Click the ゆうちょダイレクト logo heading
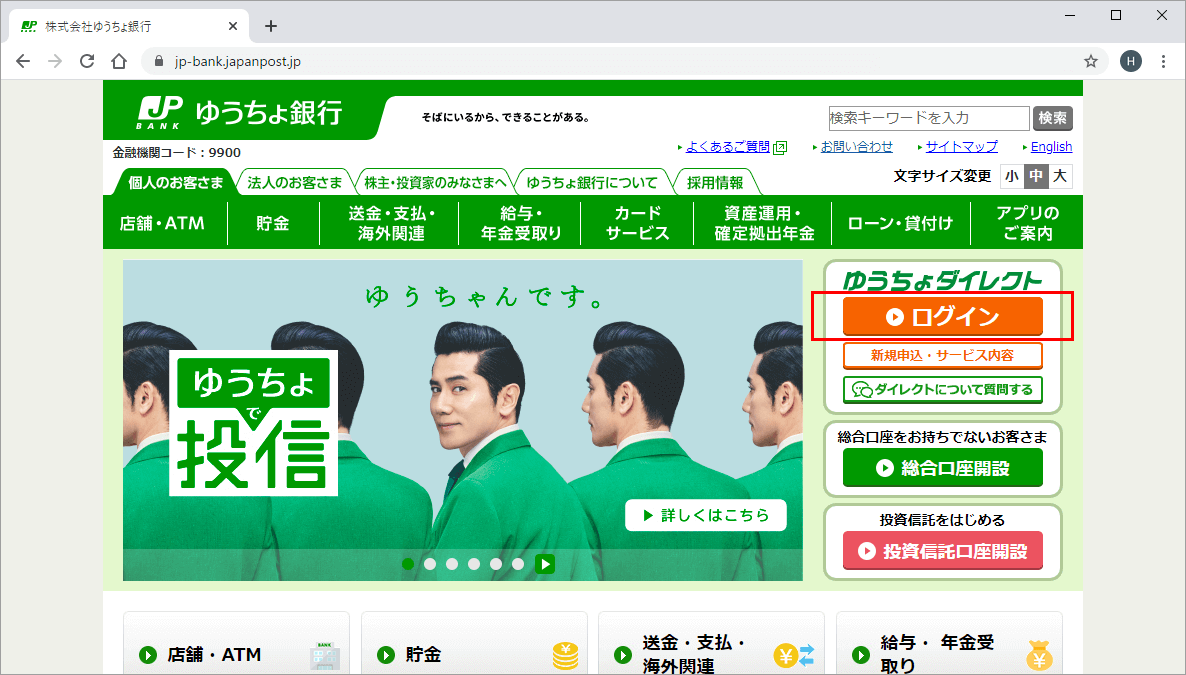The width and height of the screenshot is (1186, 675). (x=942, y=280)
